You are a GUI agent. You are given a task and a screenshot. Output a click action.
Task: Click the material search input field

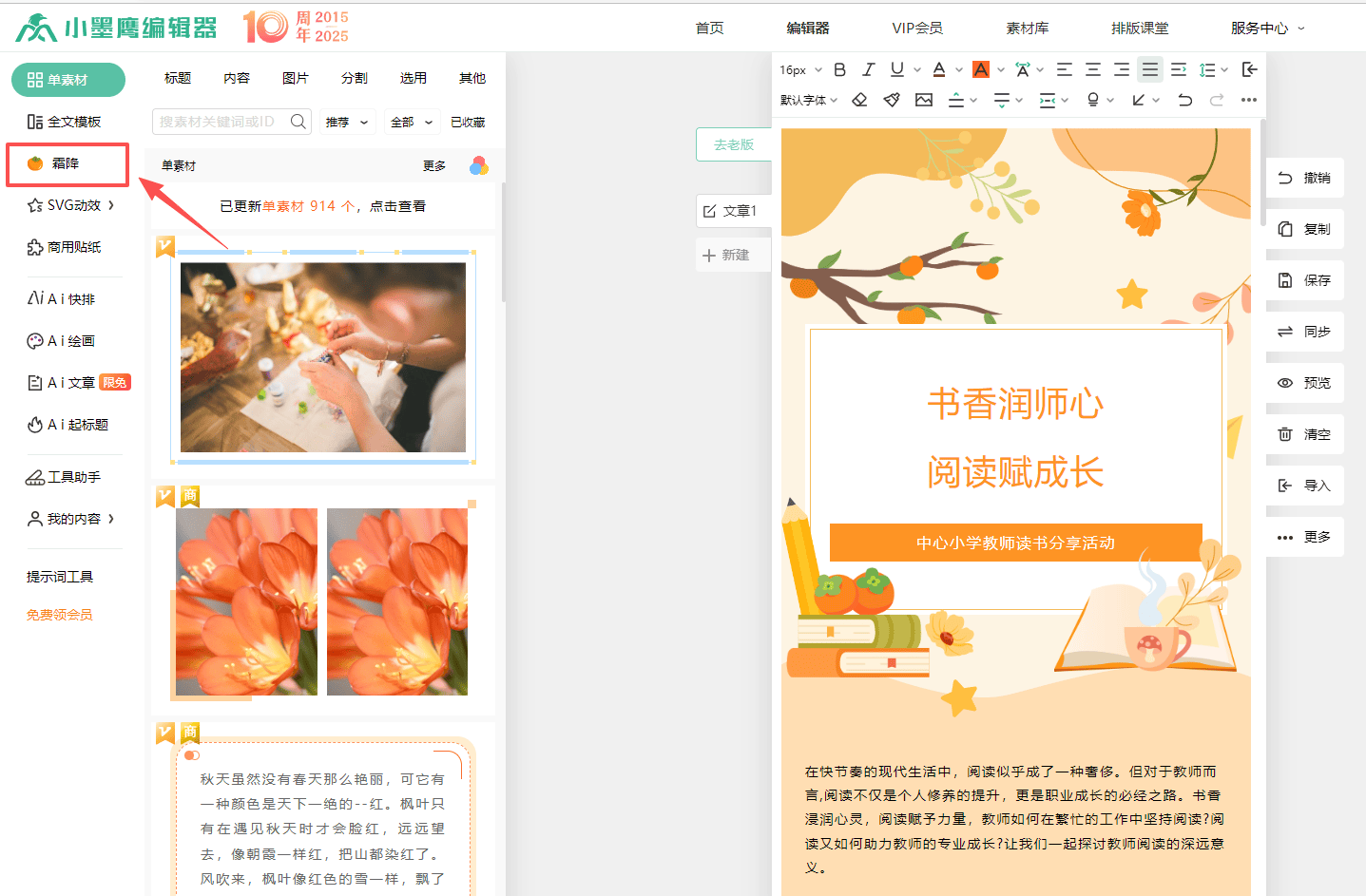pos(221,122)
